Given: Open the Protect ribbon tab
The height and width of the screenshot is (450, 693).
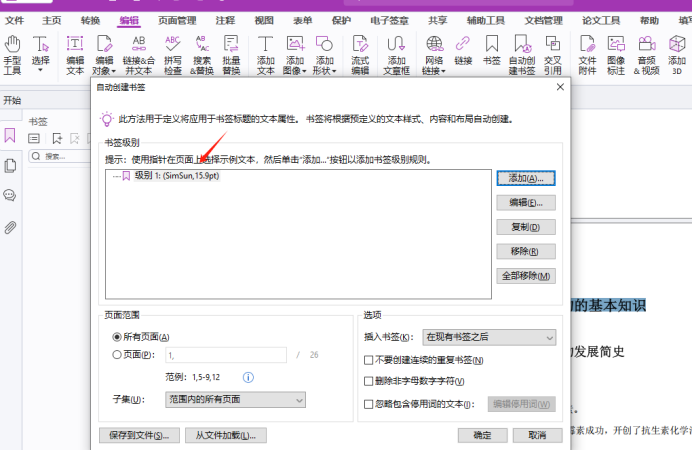Looking at the screenshot, I should tap(341, 20).
